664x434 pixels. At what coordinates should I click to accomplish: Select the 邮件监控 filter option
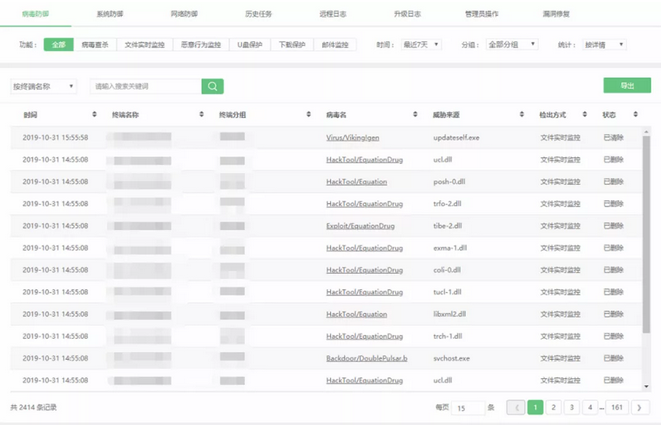(341, 45)
